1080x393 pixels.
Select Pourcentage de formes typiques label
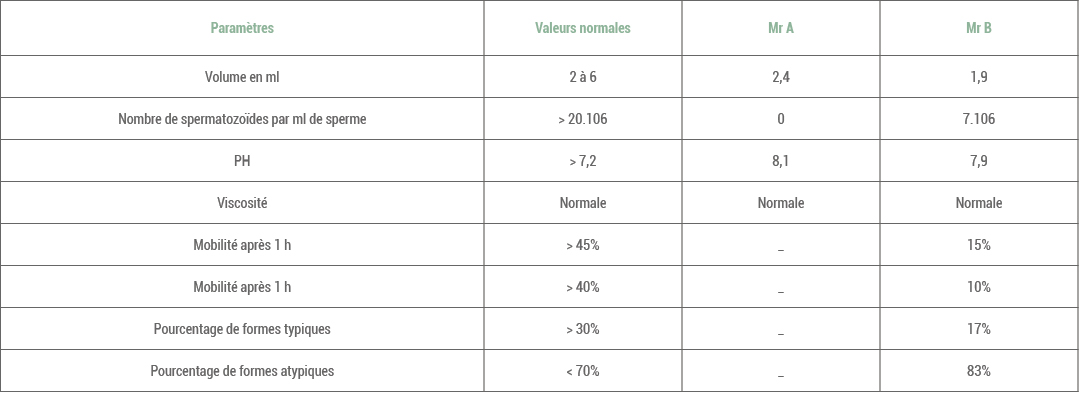(242, 329)
